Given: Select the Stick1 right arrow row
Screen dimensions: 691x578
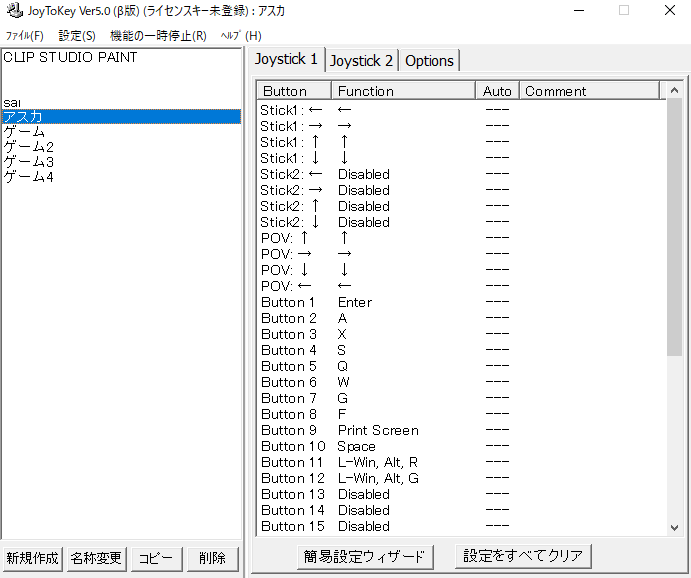Looking at the screenshot, I should [x=461, y=126].
